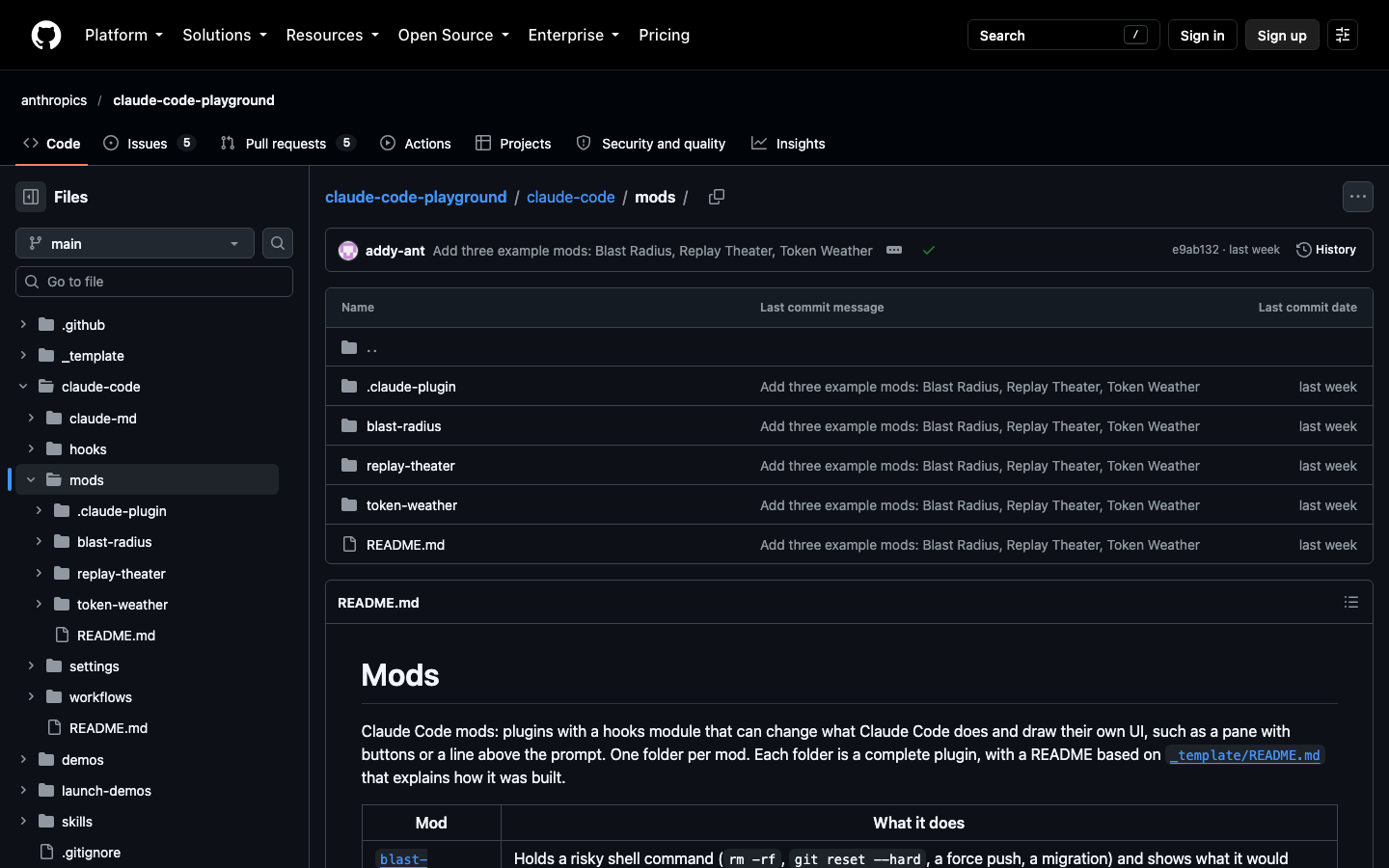Expand the skills folder chevron
Screen dimensions: 1389x868
23,822
